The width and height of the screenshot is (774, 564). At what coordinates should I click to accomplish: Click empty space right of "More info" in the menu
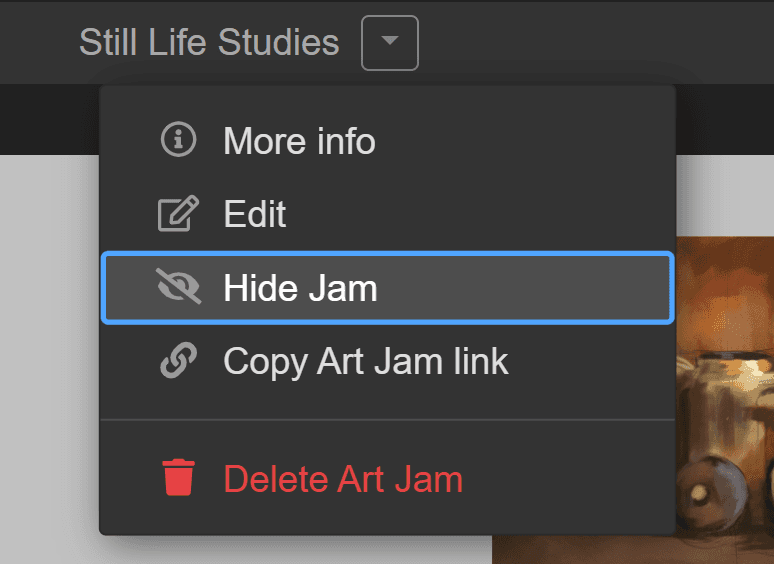520,141
